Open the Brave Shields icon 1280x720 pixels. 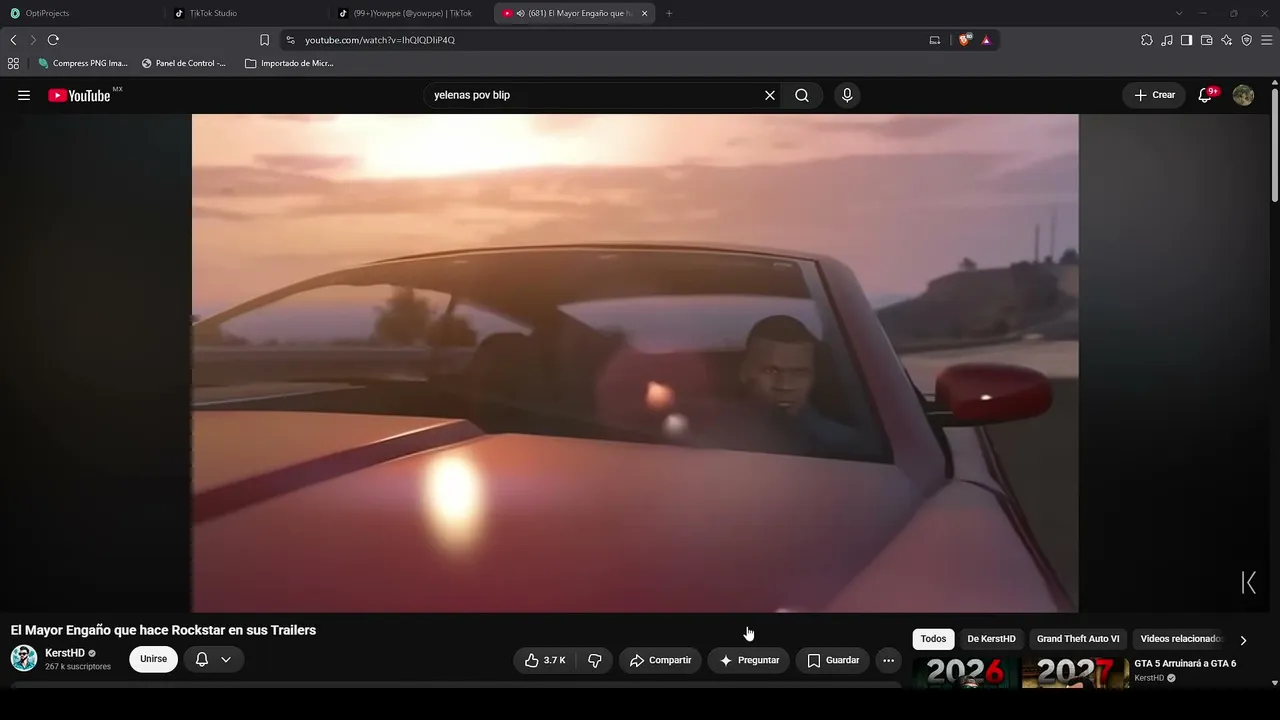point(964,40)
